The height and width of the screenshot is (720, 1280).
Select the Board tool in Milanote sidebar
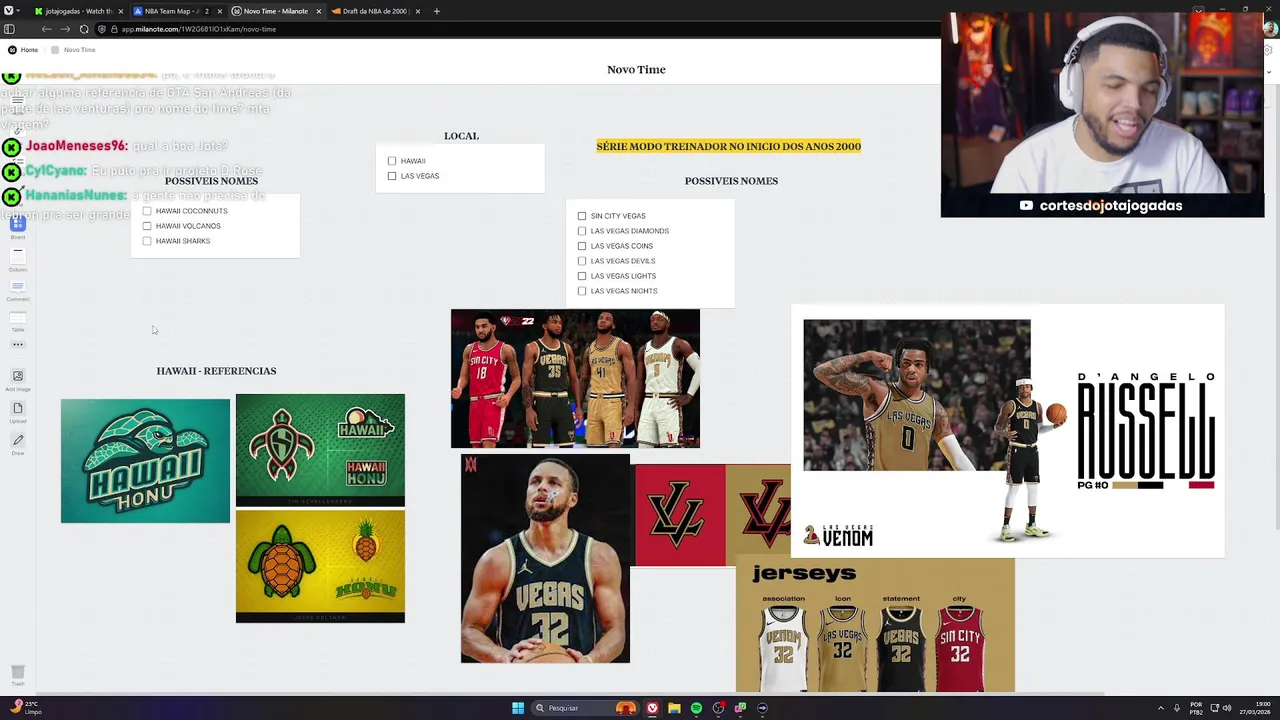click(17, 226)
